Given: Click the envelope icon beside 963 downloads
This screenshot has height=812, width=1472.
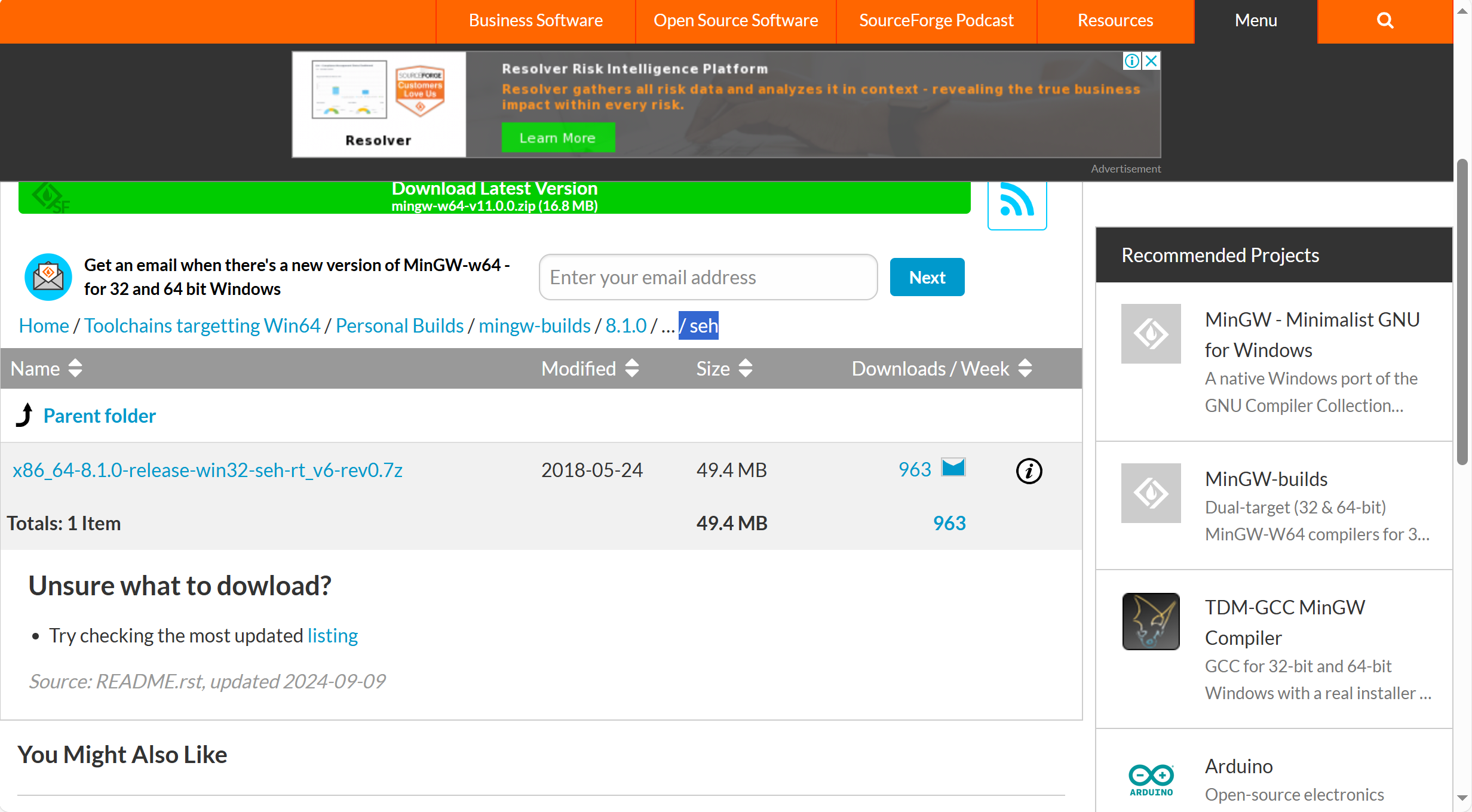Looking at the screenshot, I should [953, 467].
